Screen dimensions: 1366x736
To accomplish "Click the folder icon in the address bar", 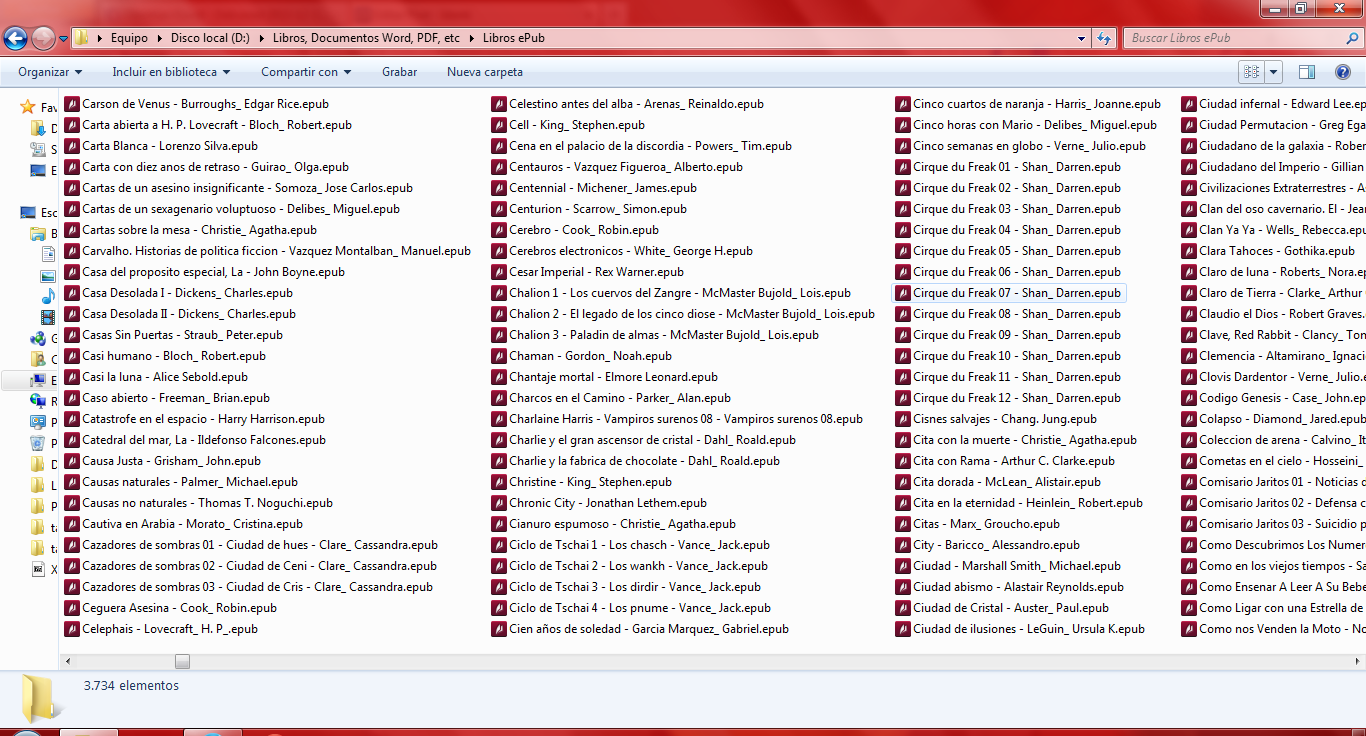I will [83, 38].
